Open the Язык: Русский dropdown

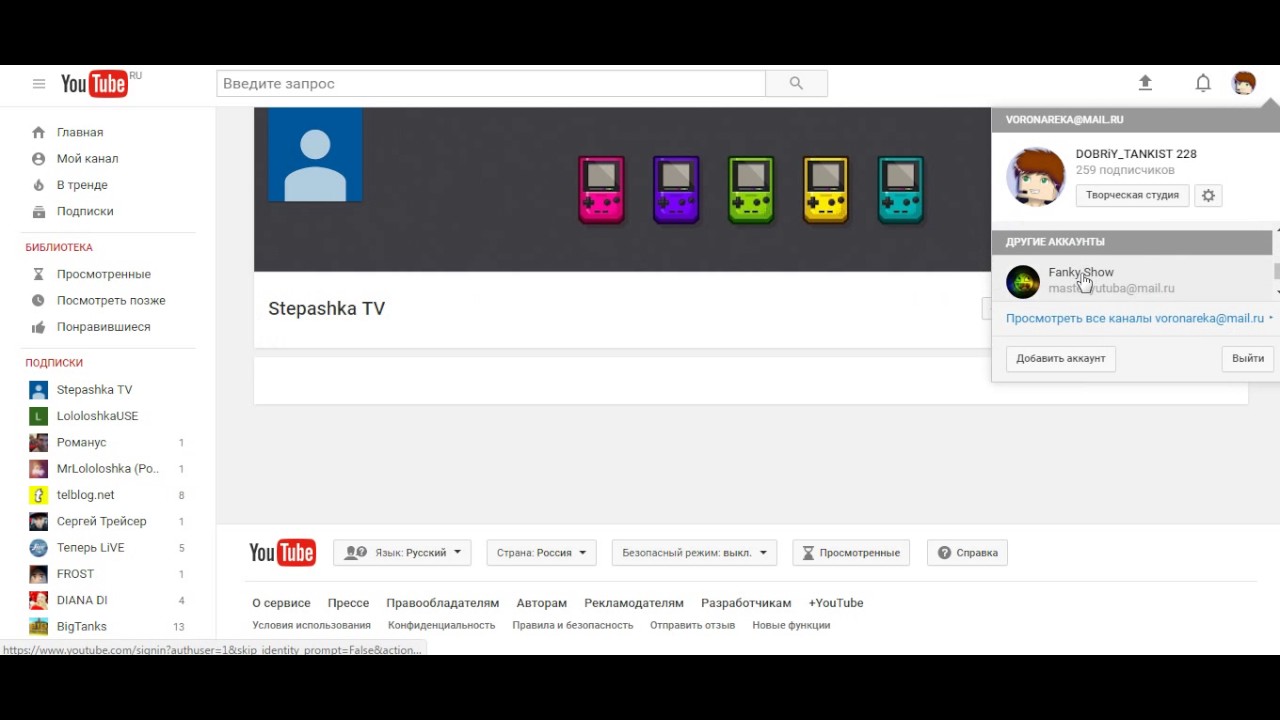point(403,552)
